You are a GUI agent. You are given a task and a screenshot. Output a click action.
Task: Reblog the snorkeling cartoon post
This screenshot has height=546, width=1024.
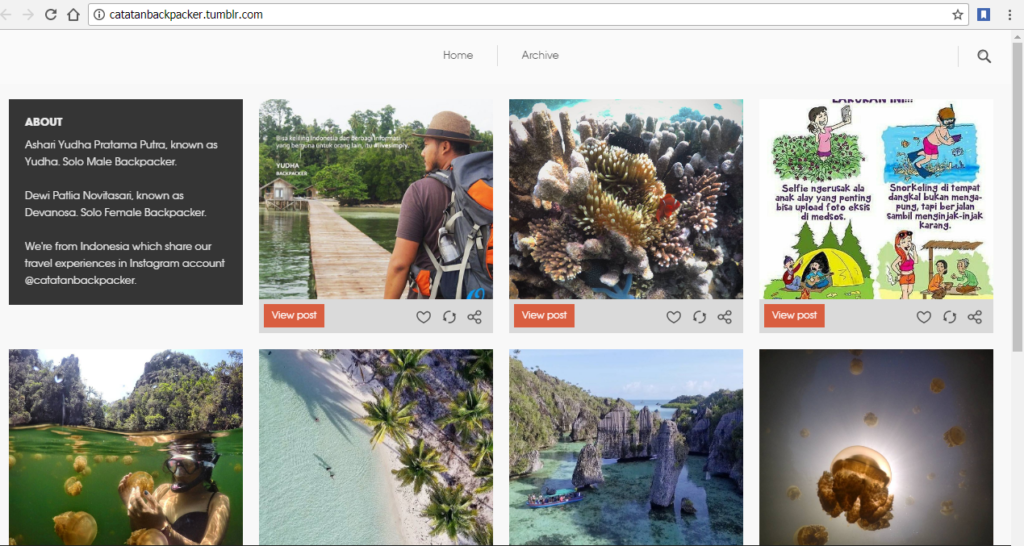tap(949, 317)
